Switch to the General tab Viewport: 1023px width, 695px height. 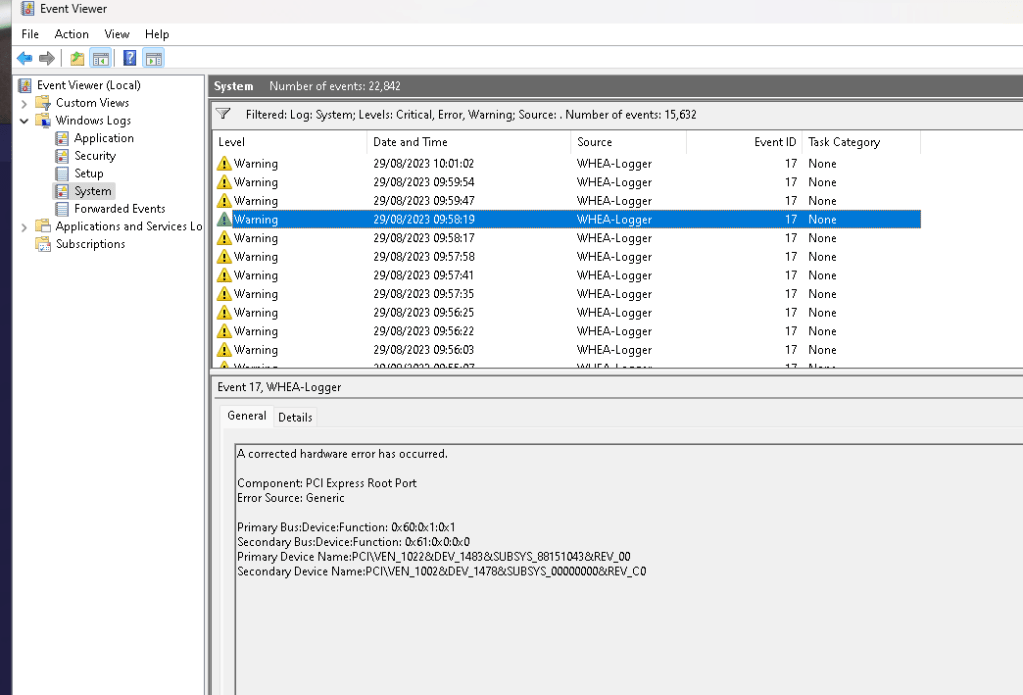tap(247, 416)
